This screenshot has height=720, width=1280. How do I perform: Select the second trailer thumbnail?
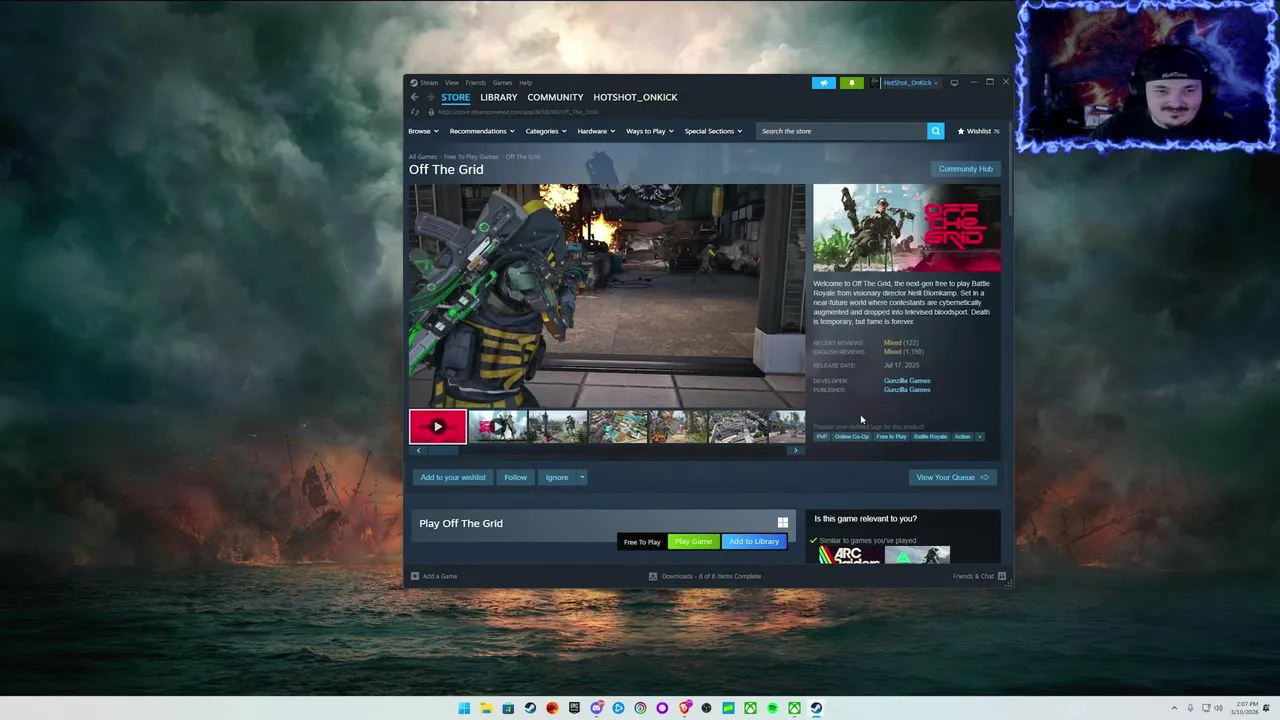497,427
